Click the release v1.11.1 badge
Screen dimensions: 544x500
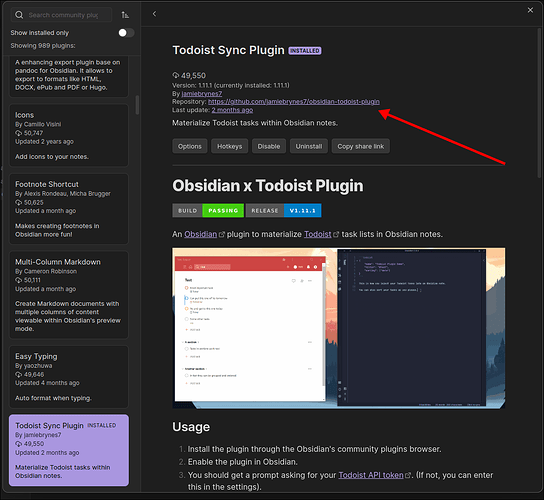283,211
